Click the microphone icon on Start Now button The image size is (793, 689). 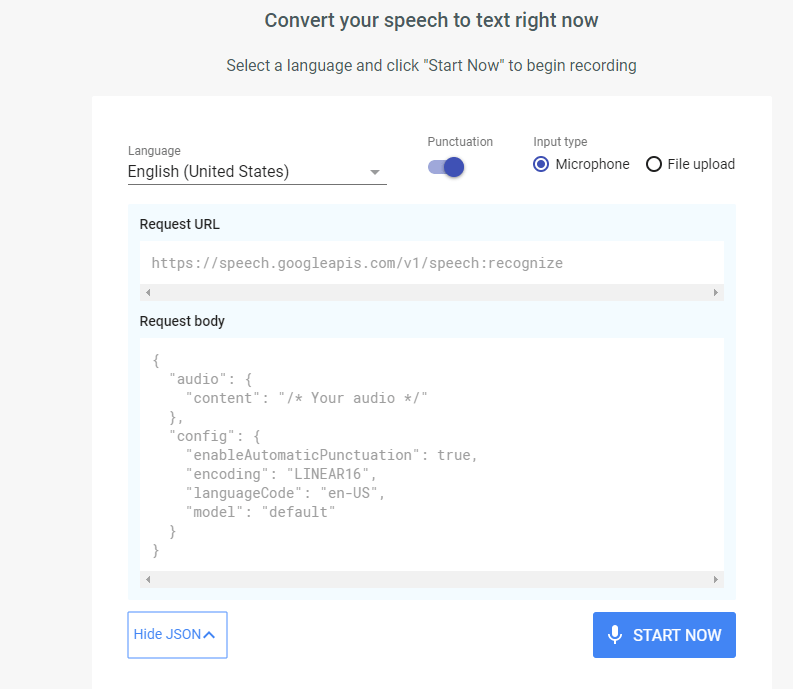pyautogui.click(x=615, y=635)
